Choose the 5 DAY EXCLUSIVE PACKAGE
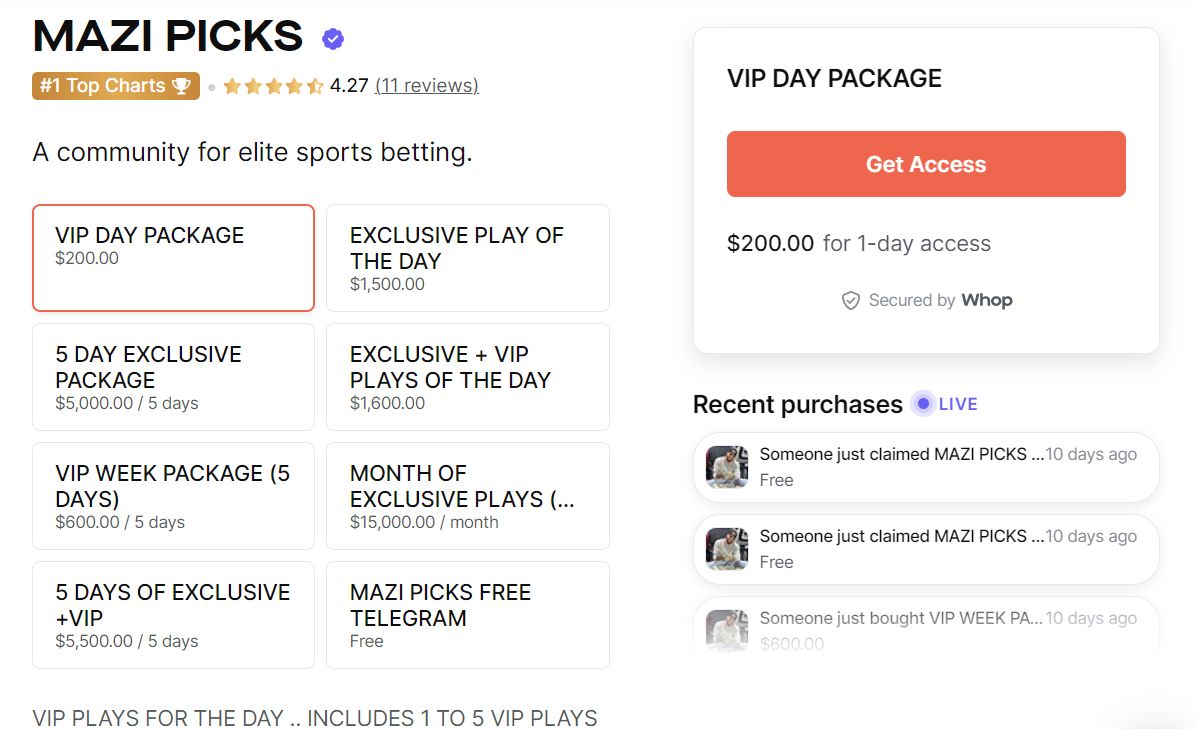Image resolution: width=1197 pixels, height=729 pixels. point(173,377)
